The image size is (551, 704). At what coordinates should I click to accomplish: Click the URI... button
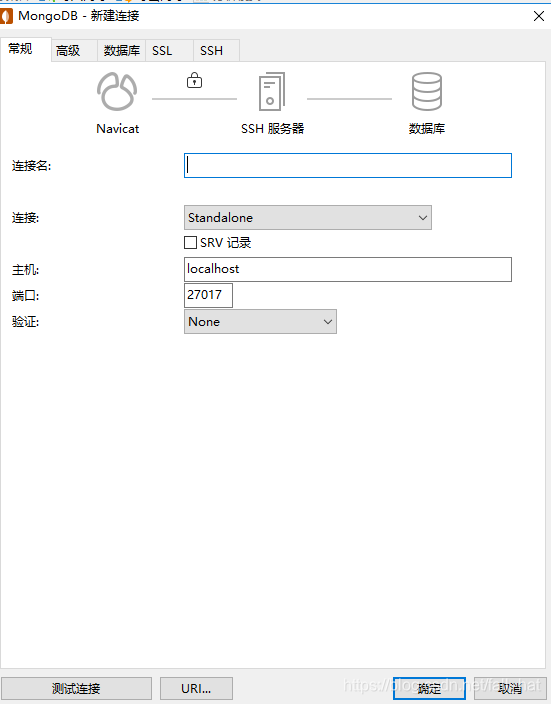pyautogui.click(x=196, y=688)
